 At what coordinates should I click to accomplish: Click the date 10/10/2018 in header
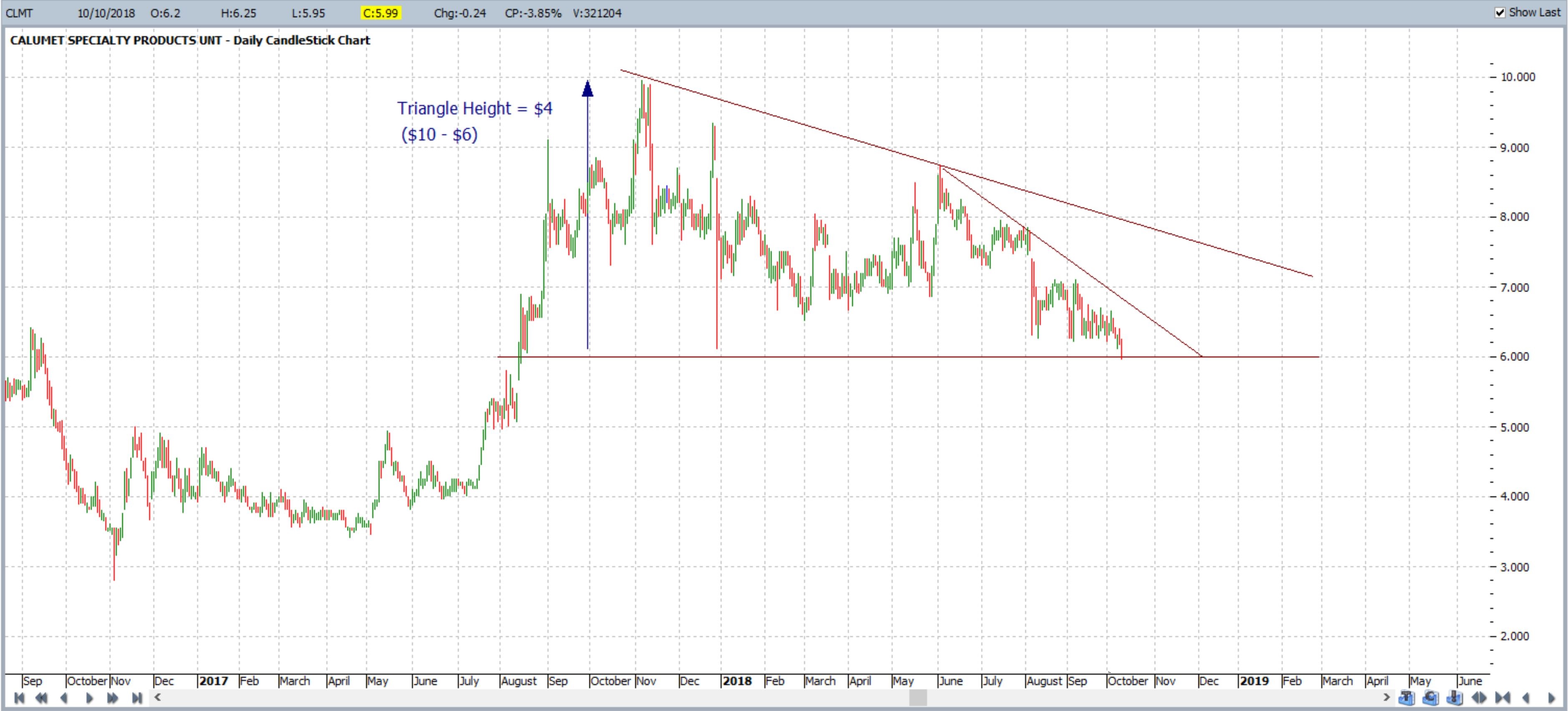106,13
